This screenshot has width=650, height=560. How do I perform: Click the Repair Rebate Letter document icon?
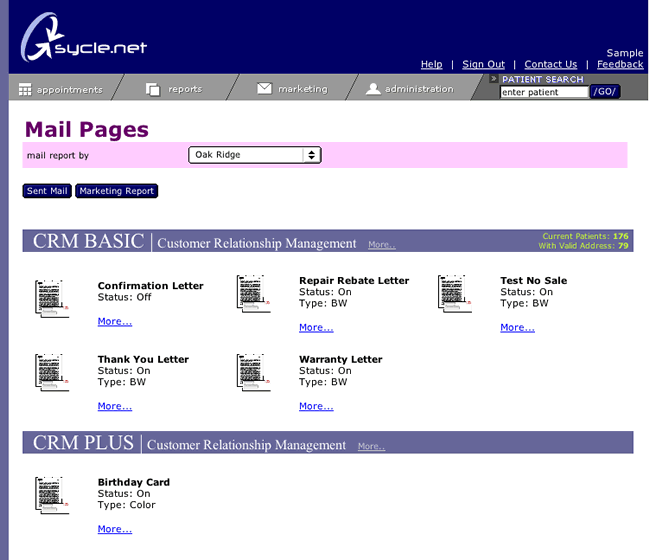coord(253,294)
